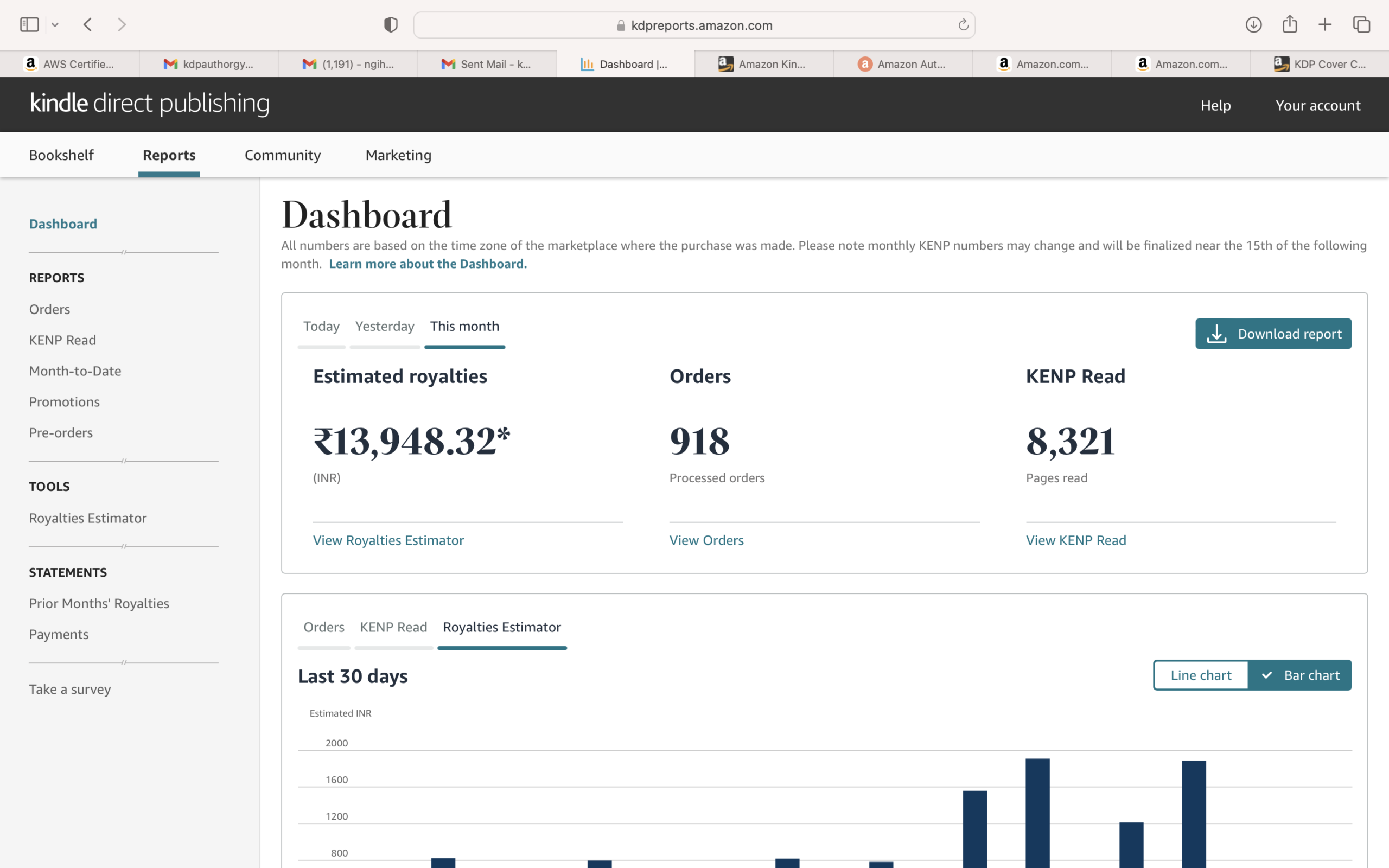Click the tallest chart bar near 2000

[x=1038, y=813]
